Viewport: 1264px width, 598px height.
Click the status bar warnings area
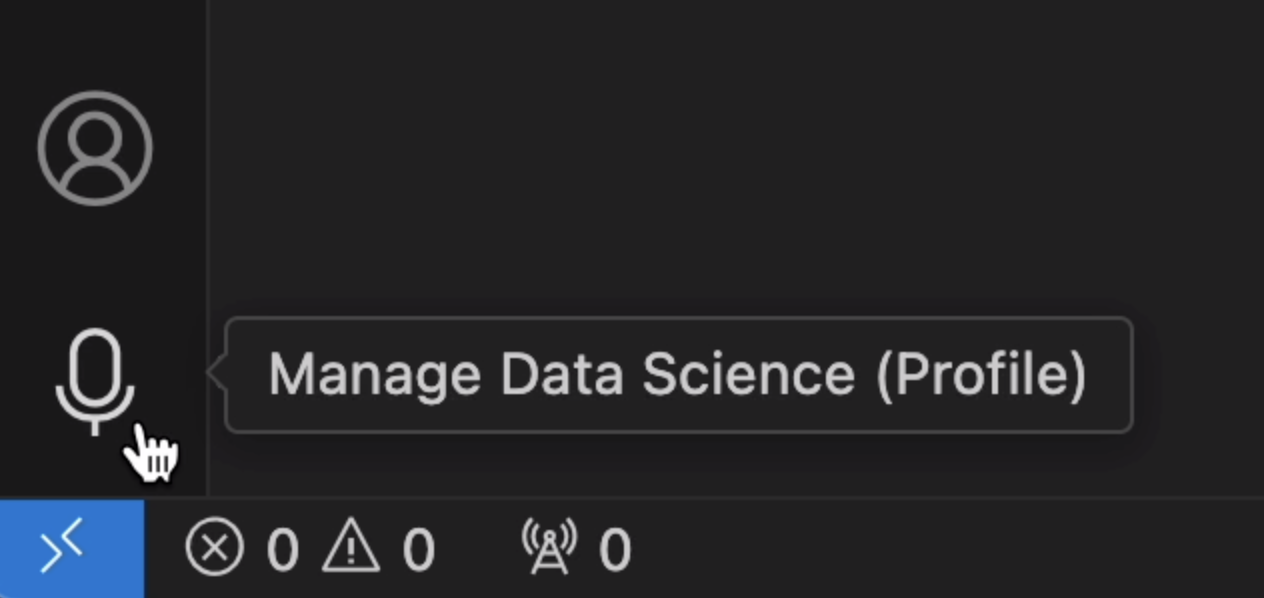(x=385, y=547)
